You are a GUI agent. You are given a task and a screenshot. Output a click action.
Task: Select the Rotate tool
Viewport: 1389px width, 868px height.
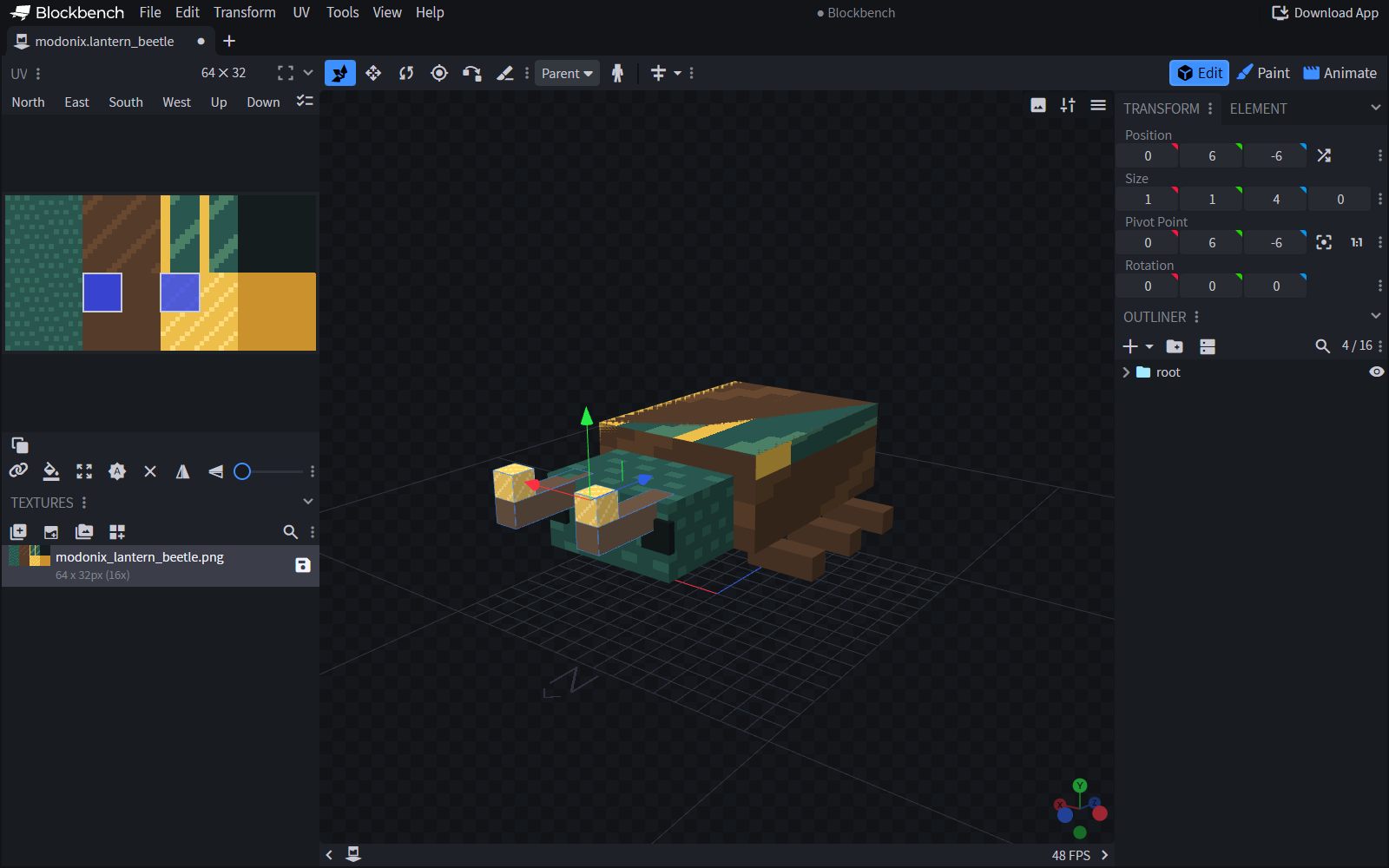click(406, 73)
